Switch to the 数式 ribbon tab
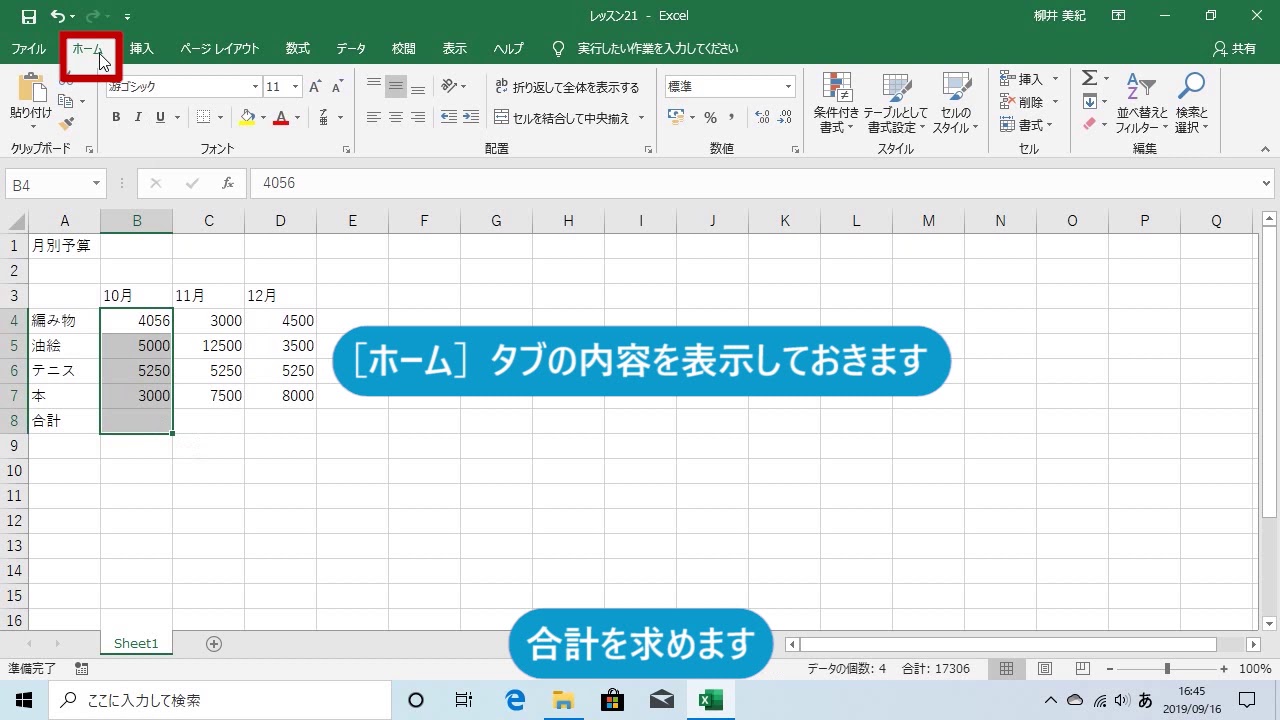The width and height of the screenshot is (1280, 720). pyautogui.click(x=296, y=47)
